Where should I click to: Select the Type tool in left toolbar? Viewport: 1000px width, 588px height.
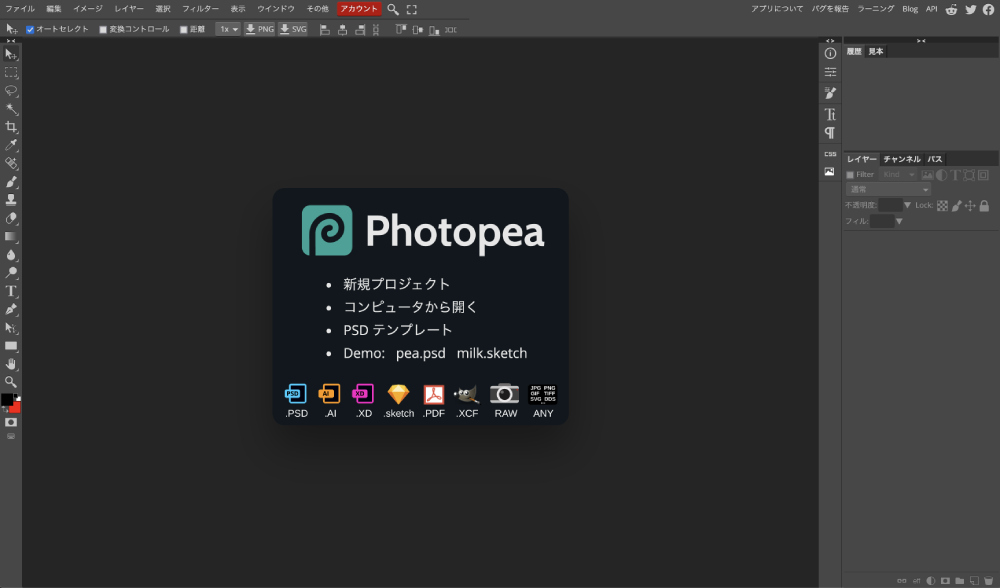[x=11, y=291]
